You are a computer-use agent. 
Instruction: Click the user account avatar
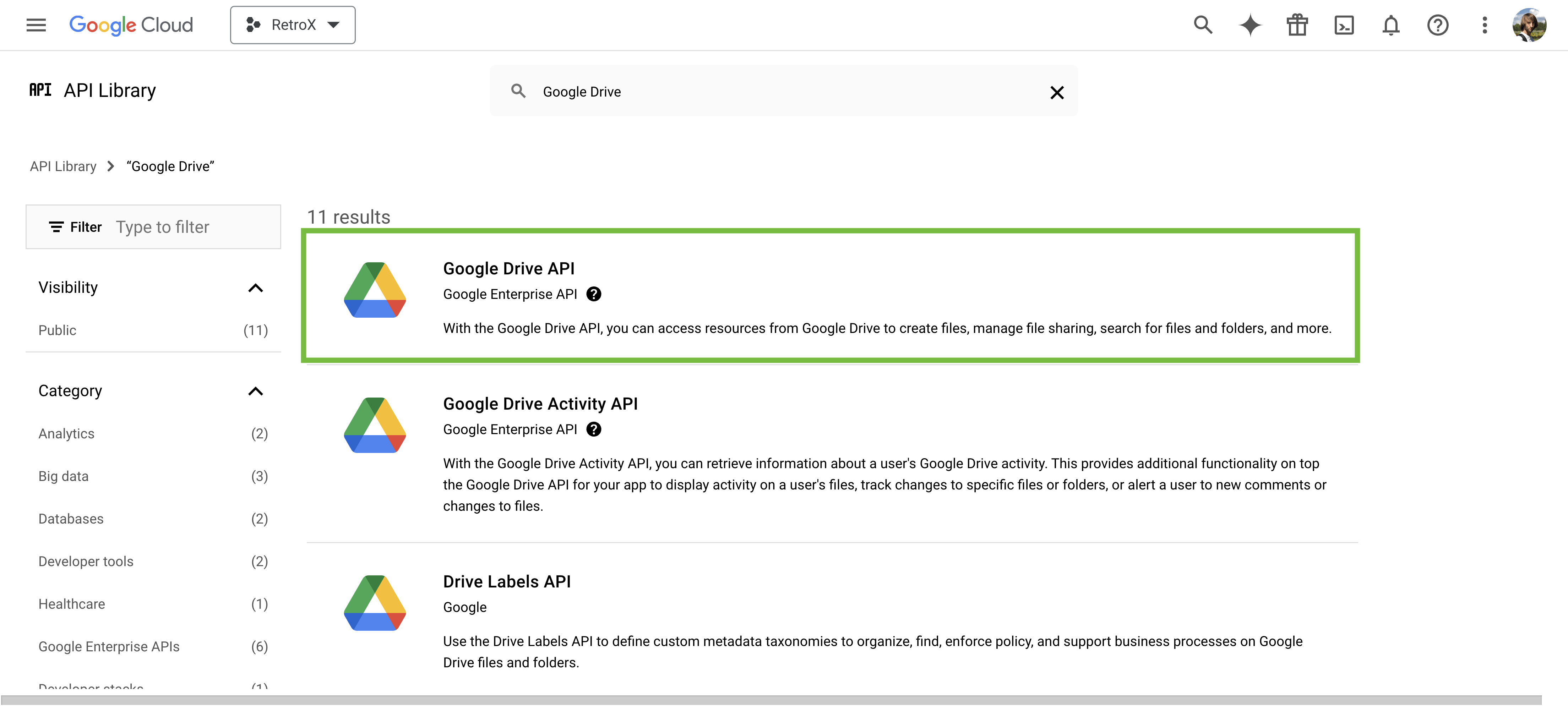(x=1529, y=25)
